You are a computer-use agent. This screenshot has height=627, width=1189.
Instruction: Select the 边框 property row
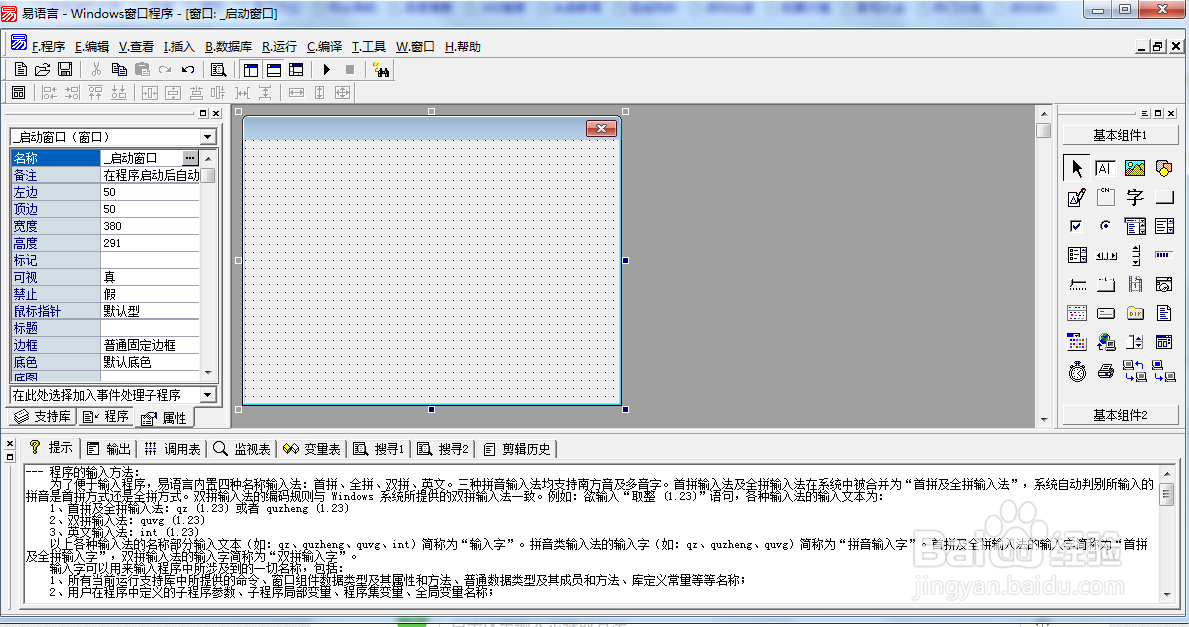click(x=105, y=345)
